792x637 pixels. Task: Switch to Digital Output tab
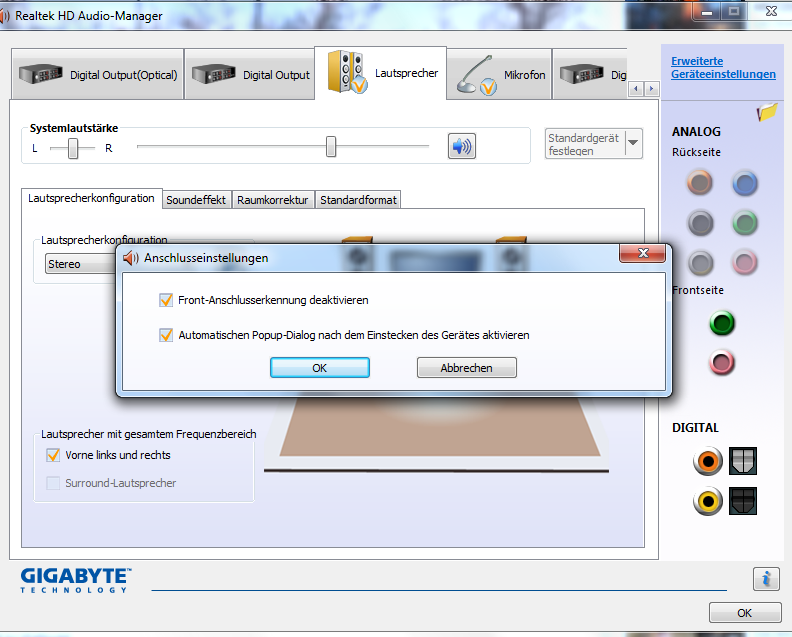point(250,75)
